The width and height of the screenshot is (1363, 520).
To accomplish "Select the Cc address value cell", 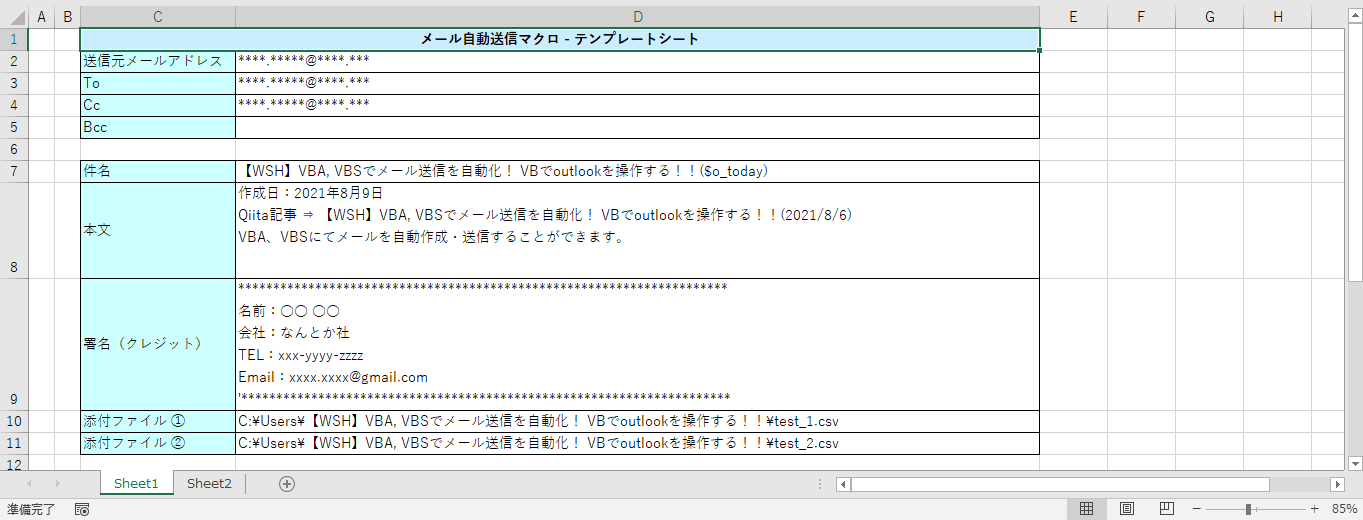I will coord(638,105).
